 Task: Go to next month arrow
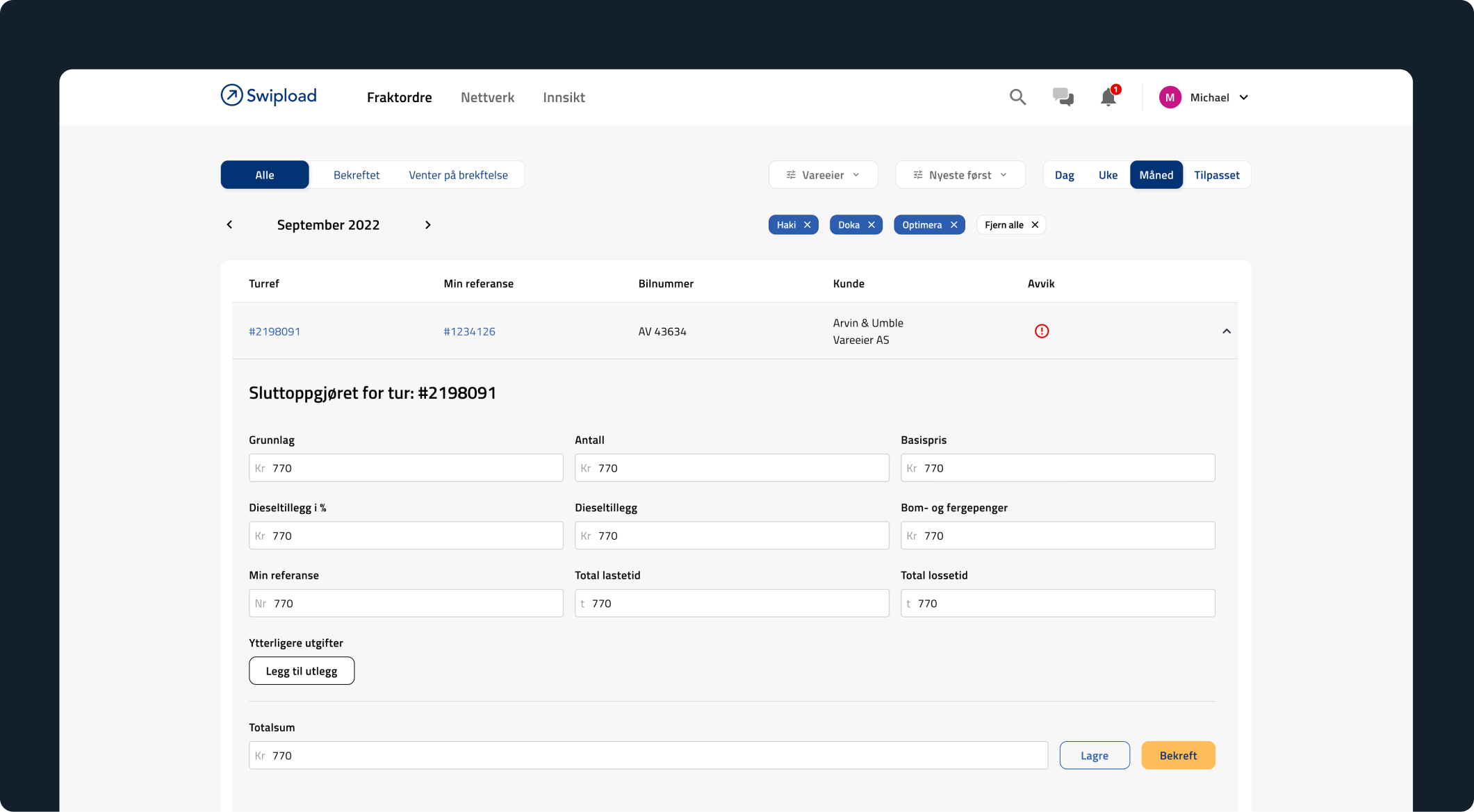[x=427, y=224]
